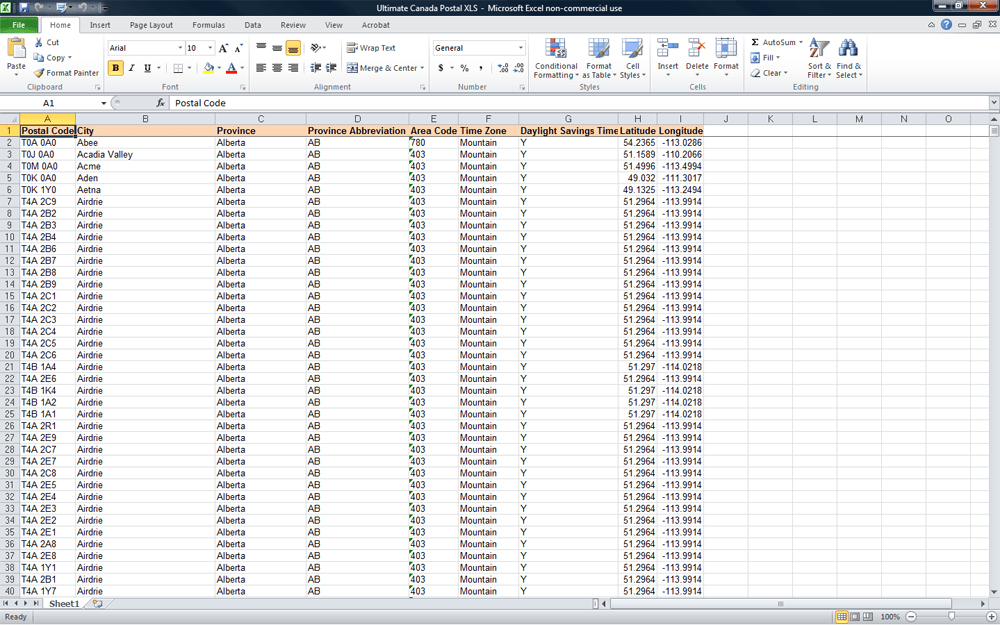Click the Clear button
This screenshot has height=625, width=1000.
tap(768, 73)
